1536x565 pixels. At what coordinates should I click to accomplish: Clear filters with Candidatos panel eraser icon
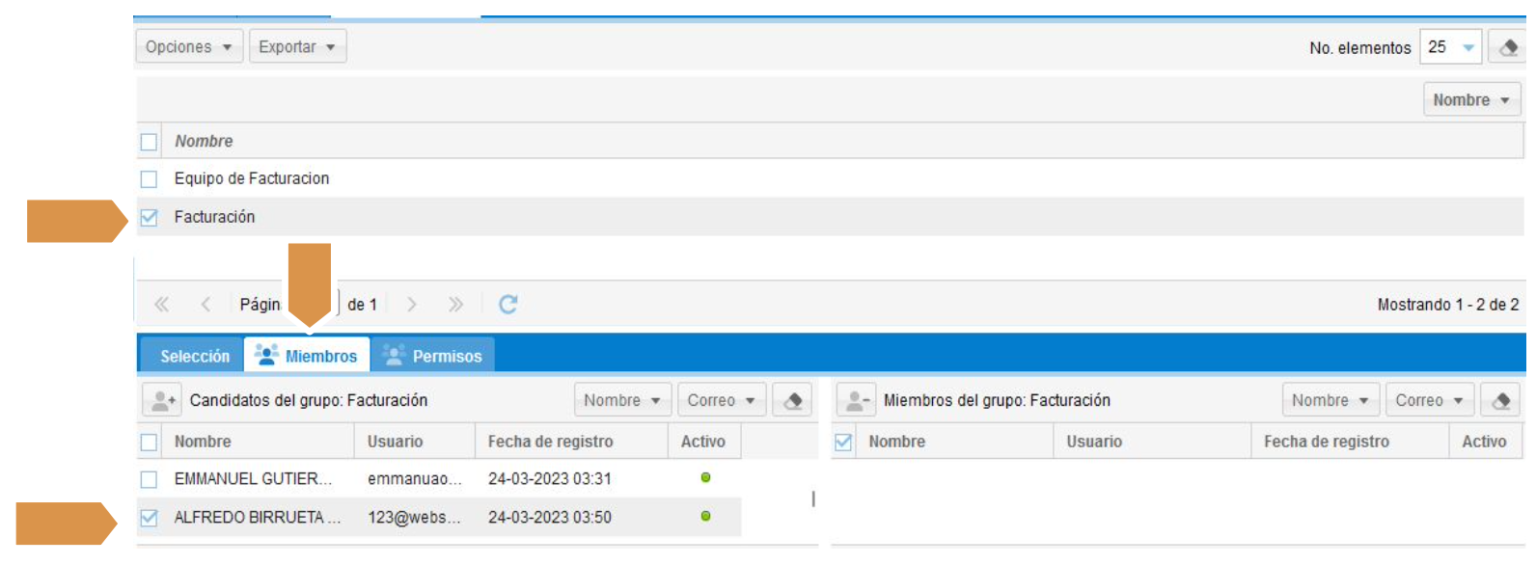coord(792,400)
